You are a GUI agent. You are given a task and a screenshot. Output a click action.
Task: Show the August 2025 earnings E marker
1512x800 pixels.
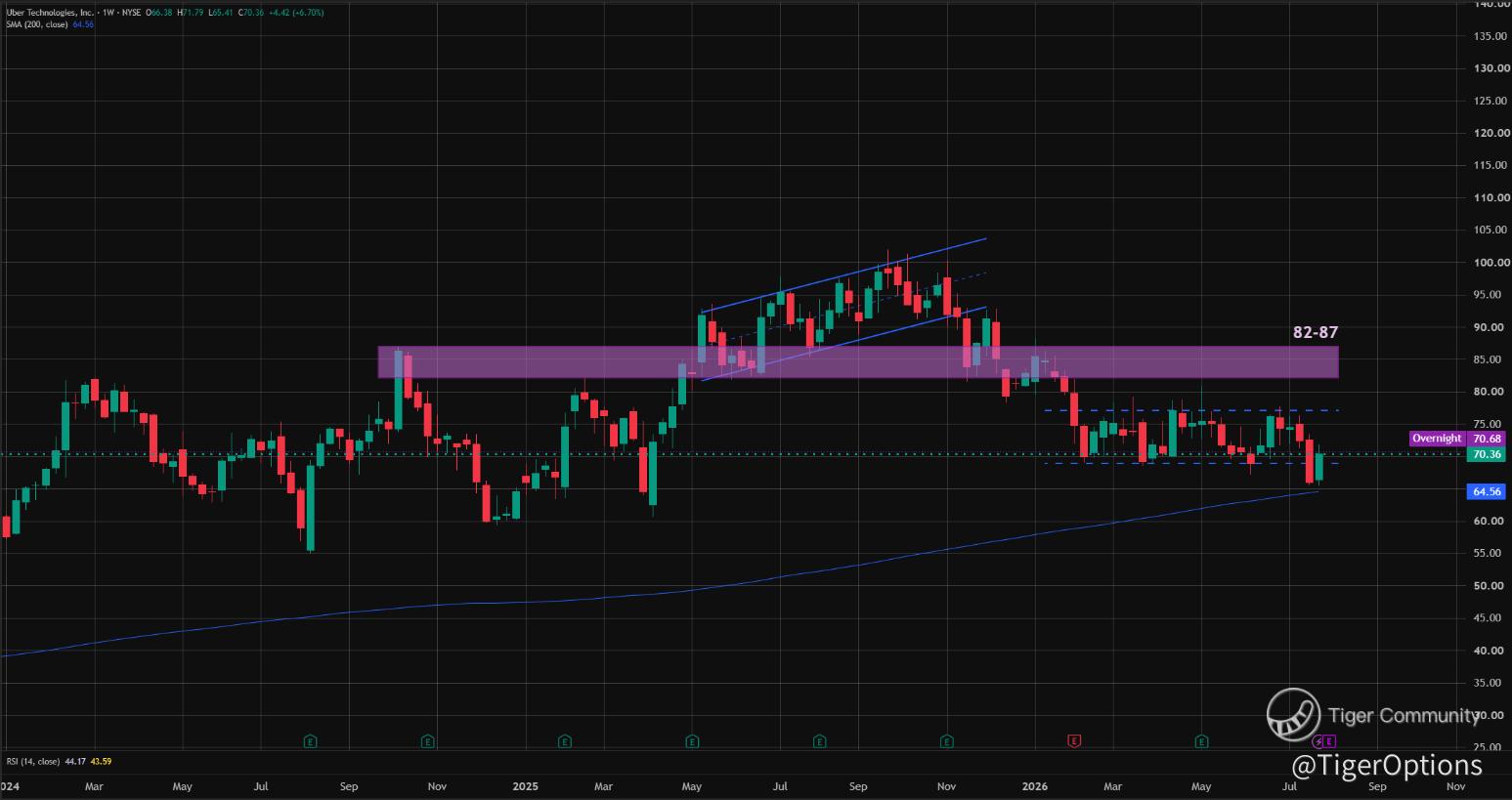point(820,741)
